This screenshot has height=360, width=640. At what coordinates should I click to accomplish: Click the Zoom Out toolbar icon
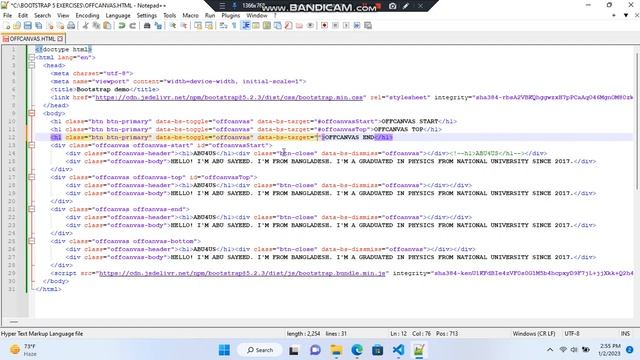[x=184, y=25]
